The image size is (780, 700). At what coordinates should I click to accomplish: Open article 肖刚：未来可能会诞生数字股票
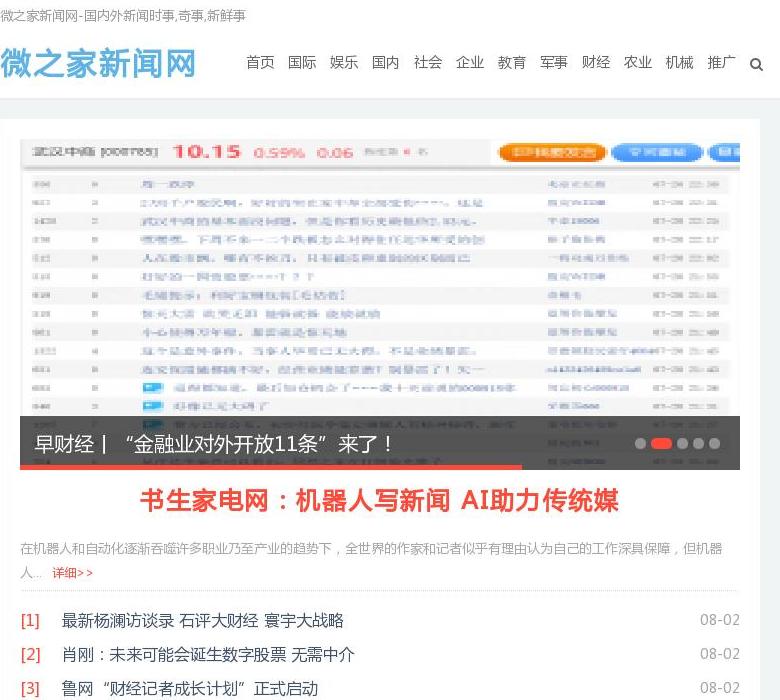pyautogui.click(x=208, y=654)
